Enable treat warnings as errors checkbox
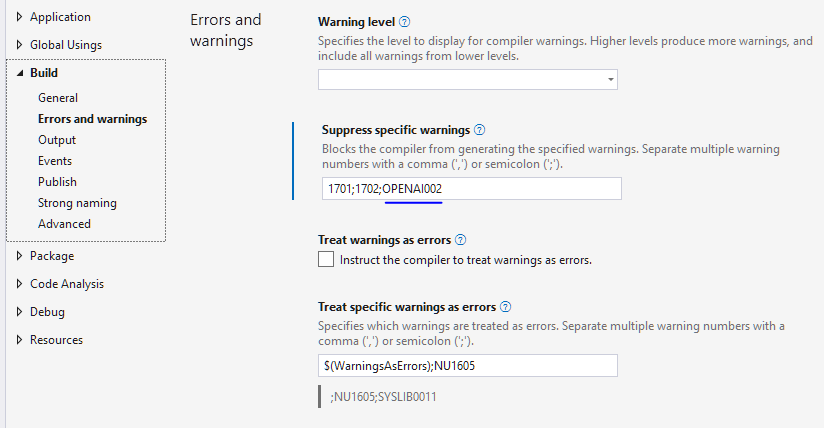 (326, 260)
